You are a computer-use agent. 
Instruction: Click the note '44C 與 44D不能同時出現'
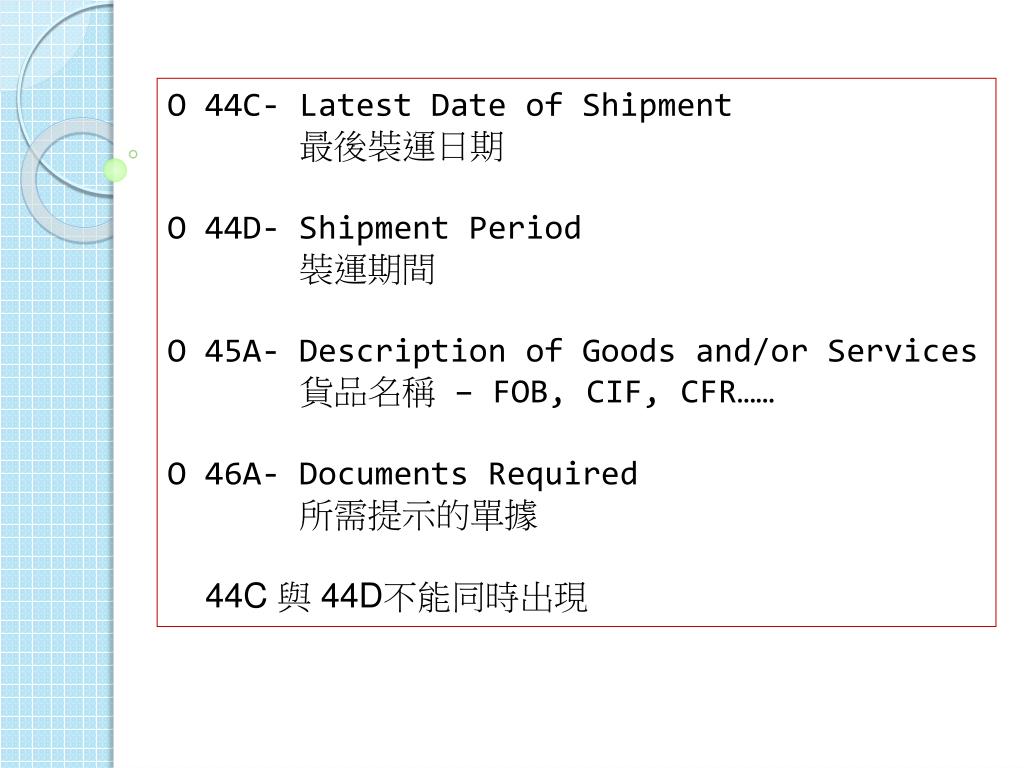[x=396, y=596]
